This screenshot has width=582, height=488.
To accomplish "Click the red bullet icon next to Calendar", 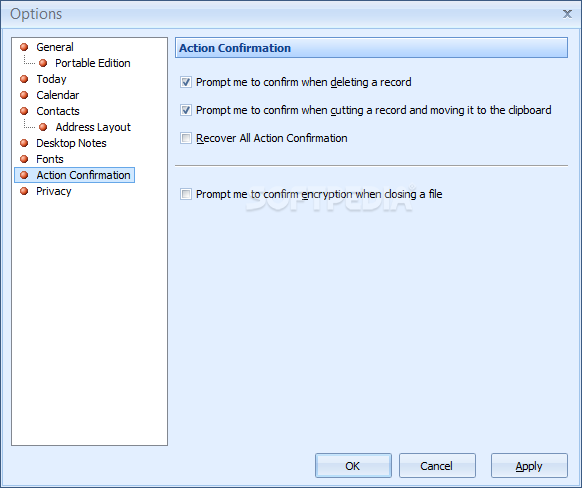I will [24, 95].
